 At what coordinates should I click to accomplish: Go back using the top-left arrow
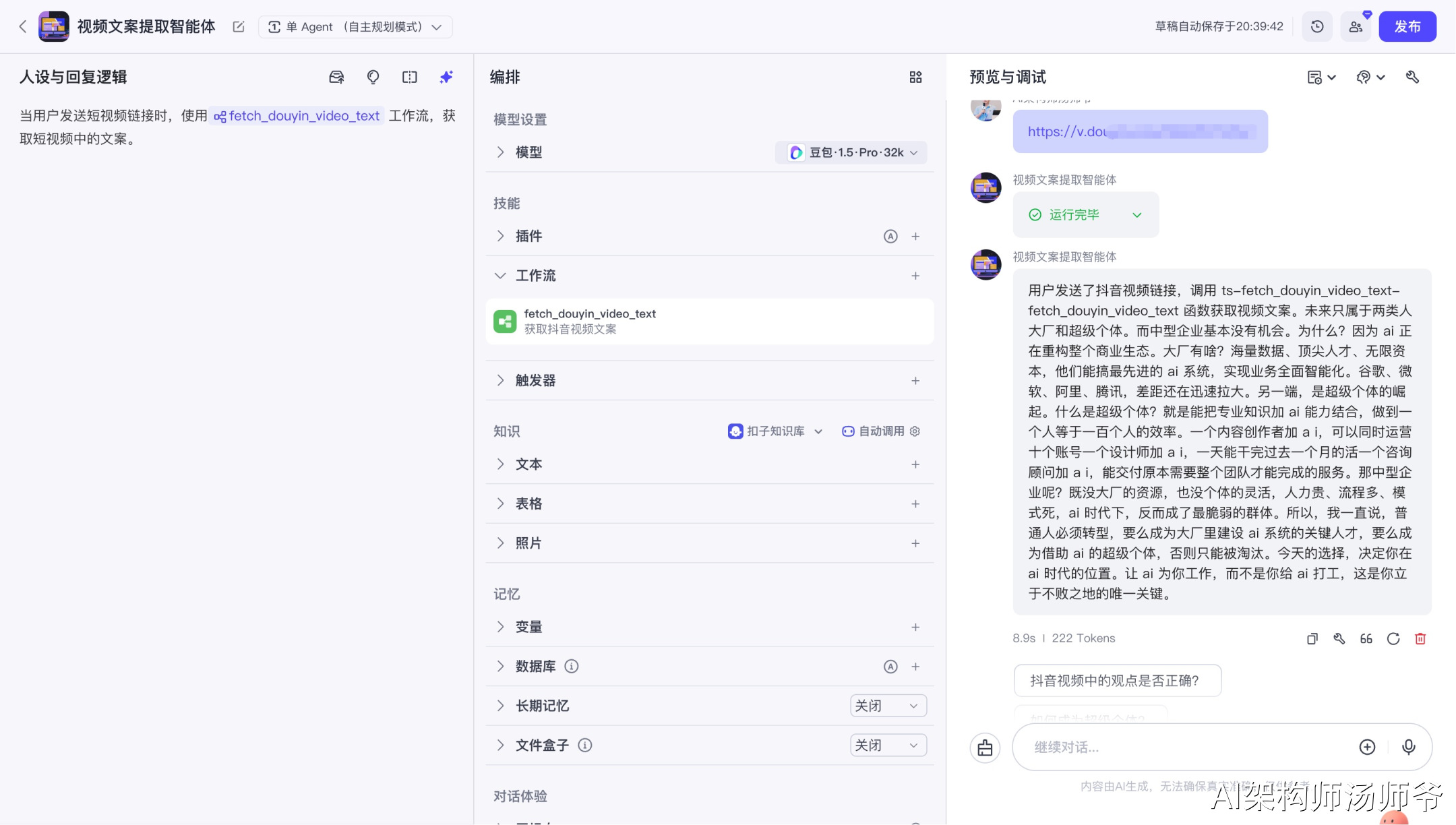coord(23,26)
